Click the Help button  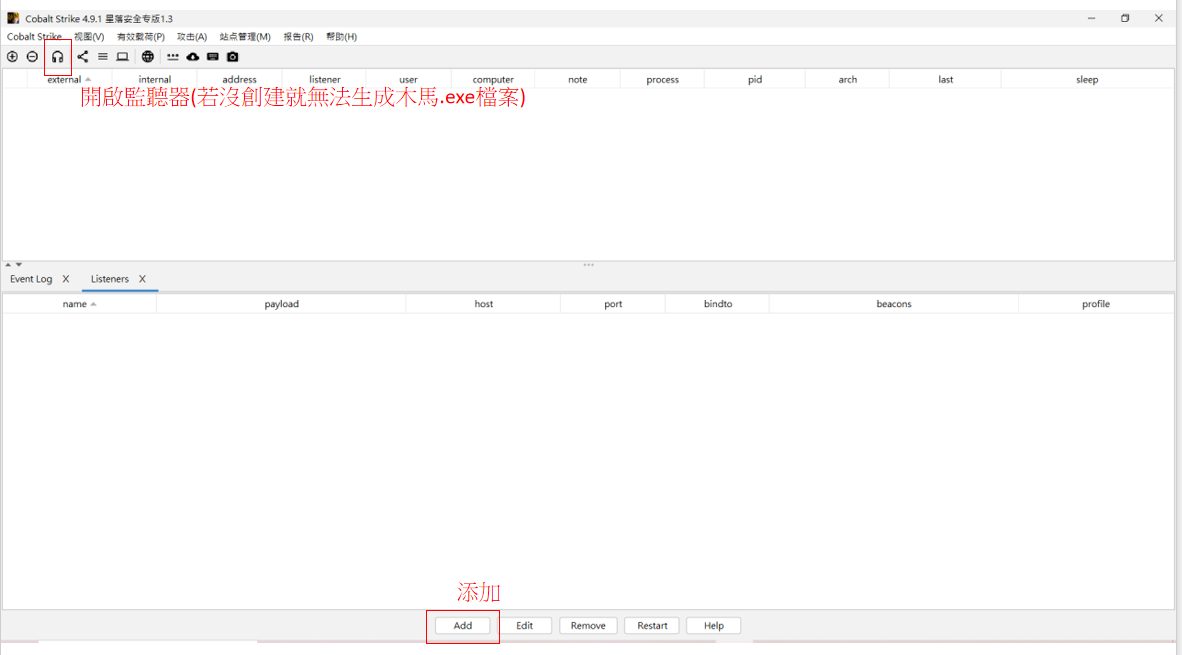(714, 626)
